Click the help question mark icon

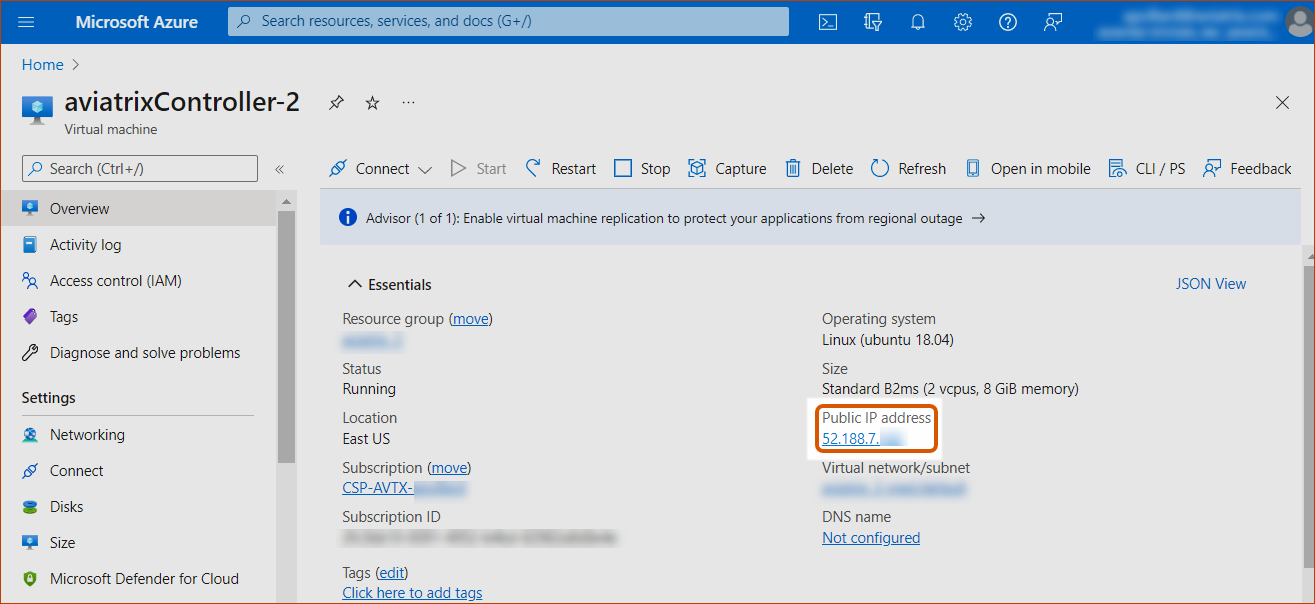click(1007, 22)
